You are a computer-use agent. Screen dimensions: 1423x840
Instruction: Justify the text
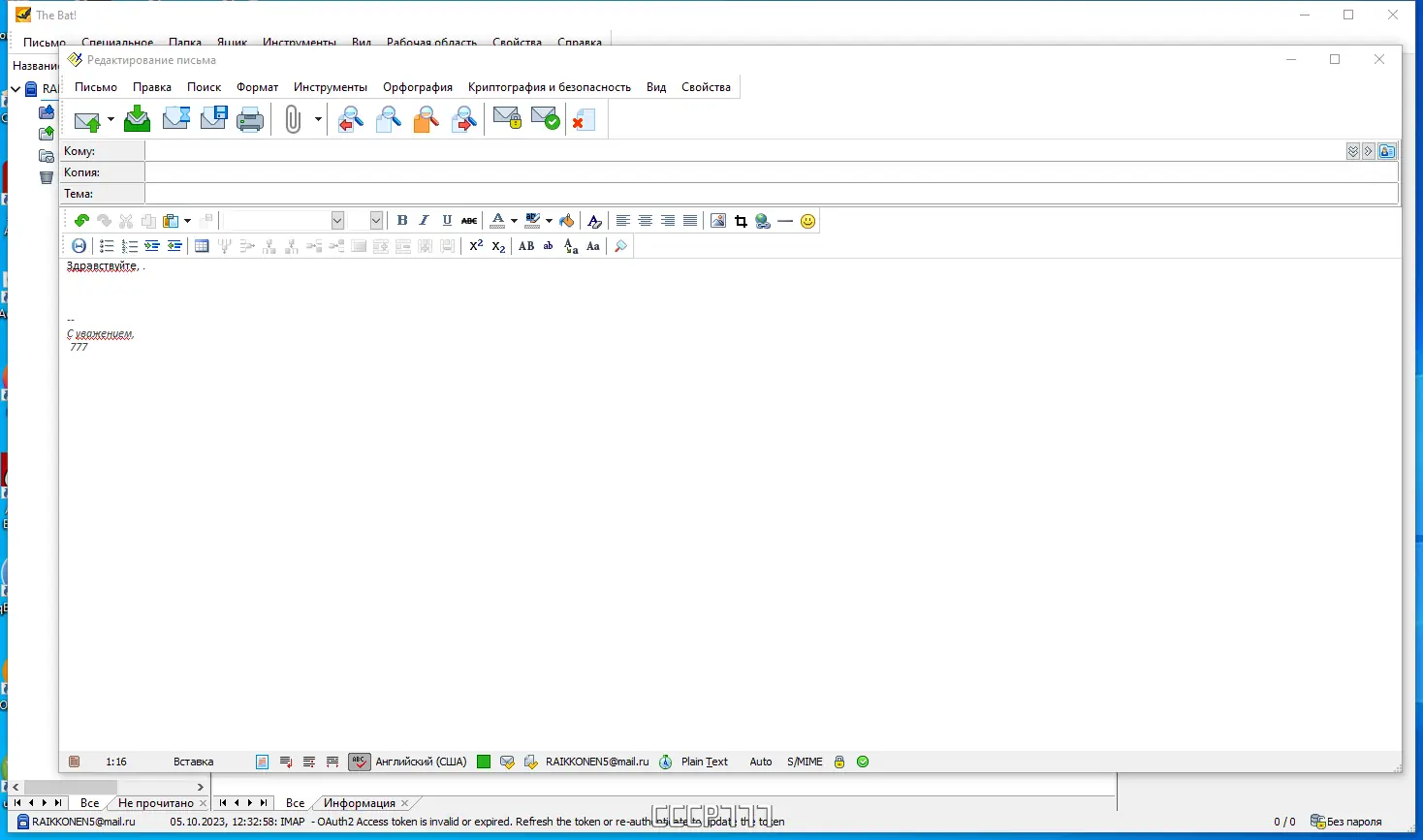click(x=690, y=221)
